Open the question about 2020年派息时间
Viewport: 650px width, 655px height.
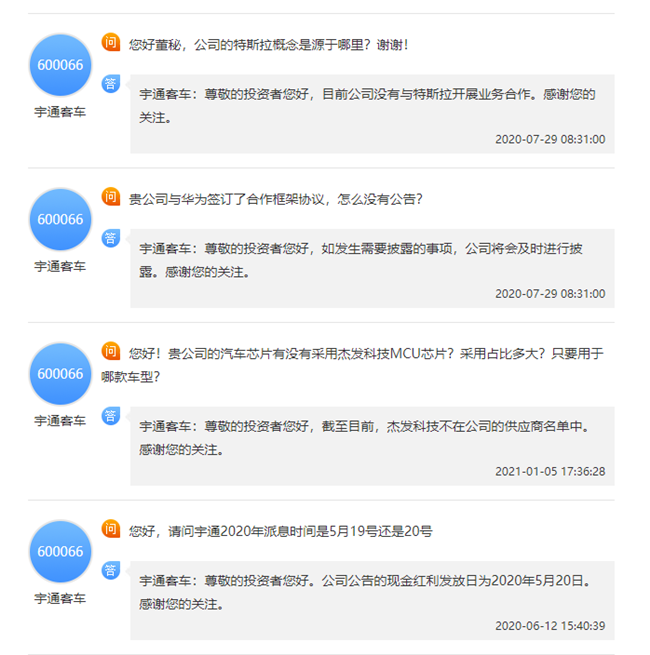pos(280,531)
